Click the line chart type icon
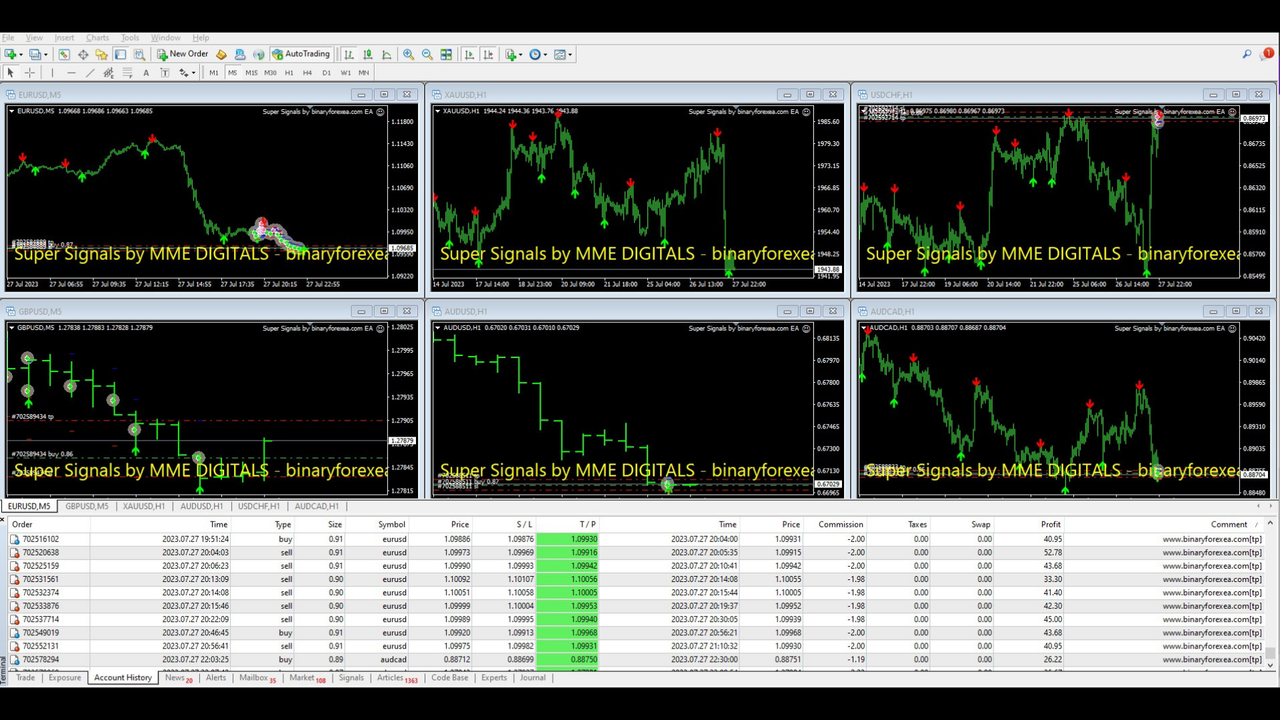The height and width of the screenshot is (720, 1280). 386,54
